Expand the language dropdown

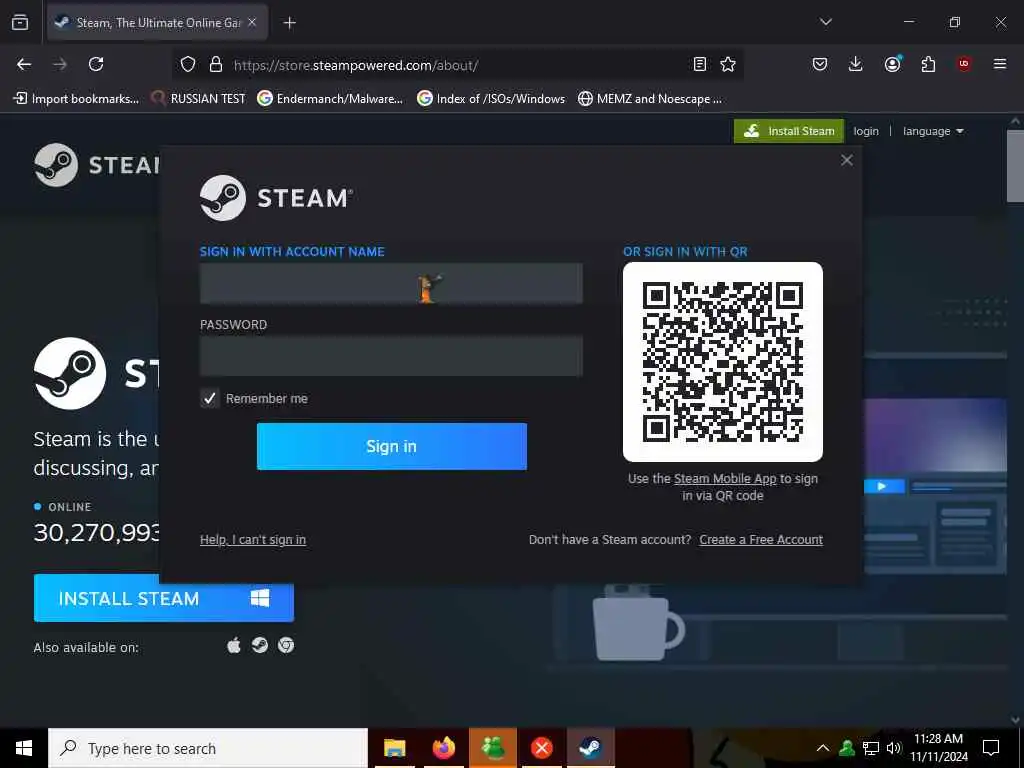tap(933, 131)
